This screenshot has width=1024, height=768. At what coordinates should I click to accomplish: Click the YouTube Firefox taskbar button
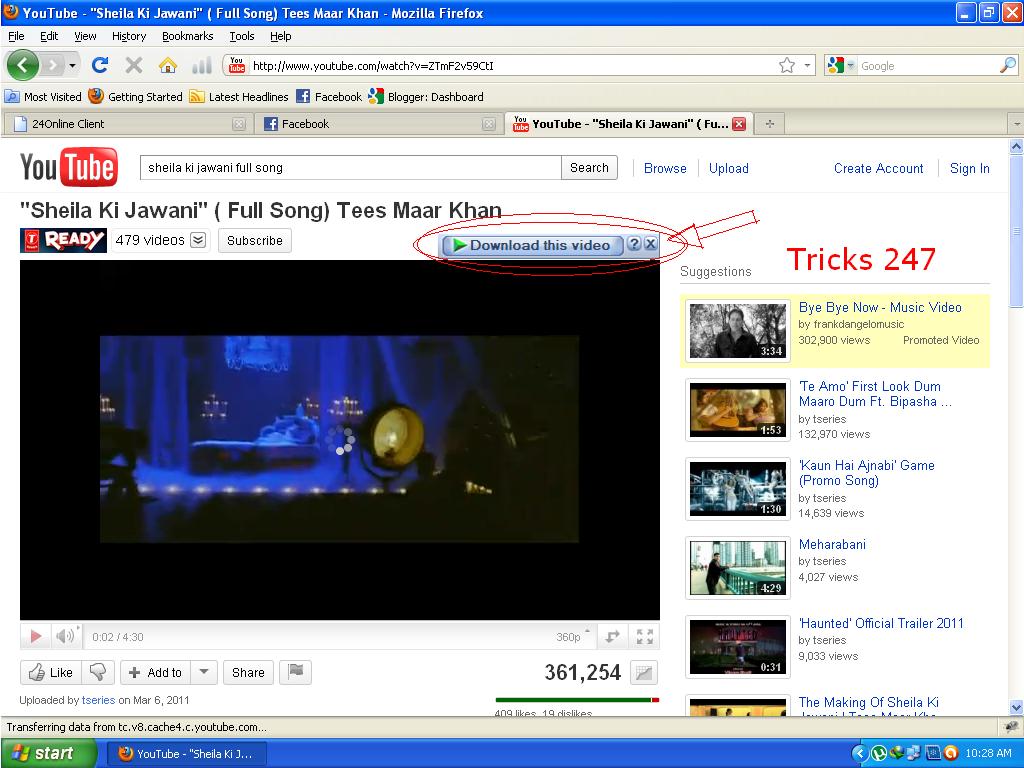(x=186, y=754)
